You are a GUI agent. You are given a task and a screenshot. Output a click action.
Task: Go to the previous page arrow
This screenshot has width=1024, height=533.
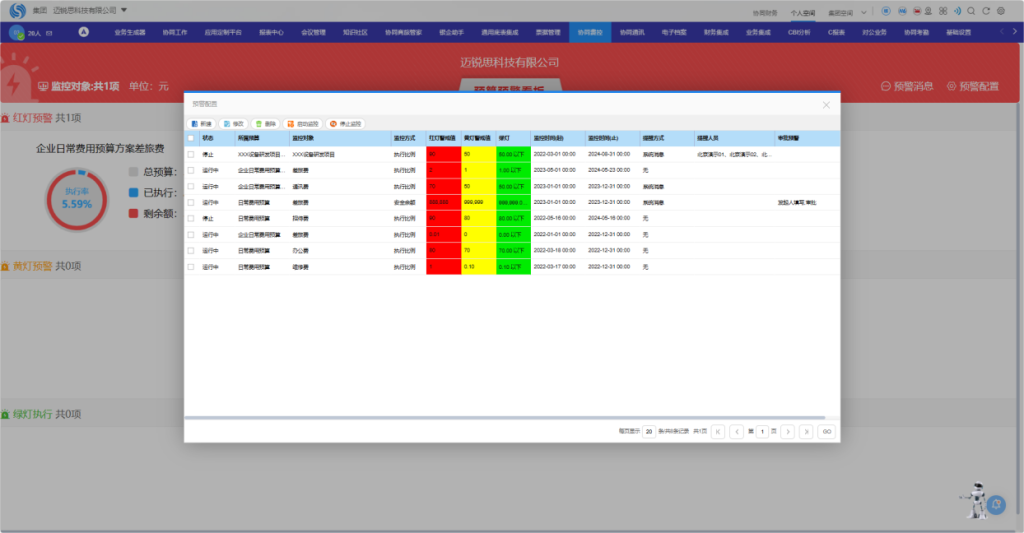(x=736, y=431)
